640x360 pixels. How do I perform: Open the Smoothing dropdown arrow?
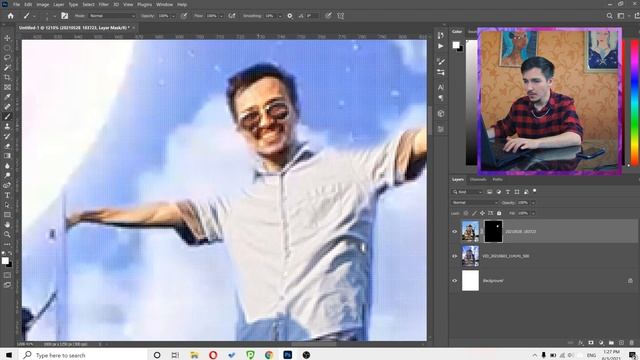[x=280, y=16]
